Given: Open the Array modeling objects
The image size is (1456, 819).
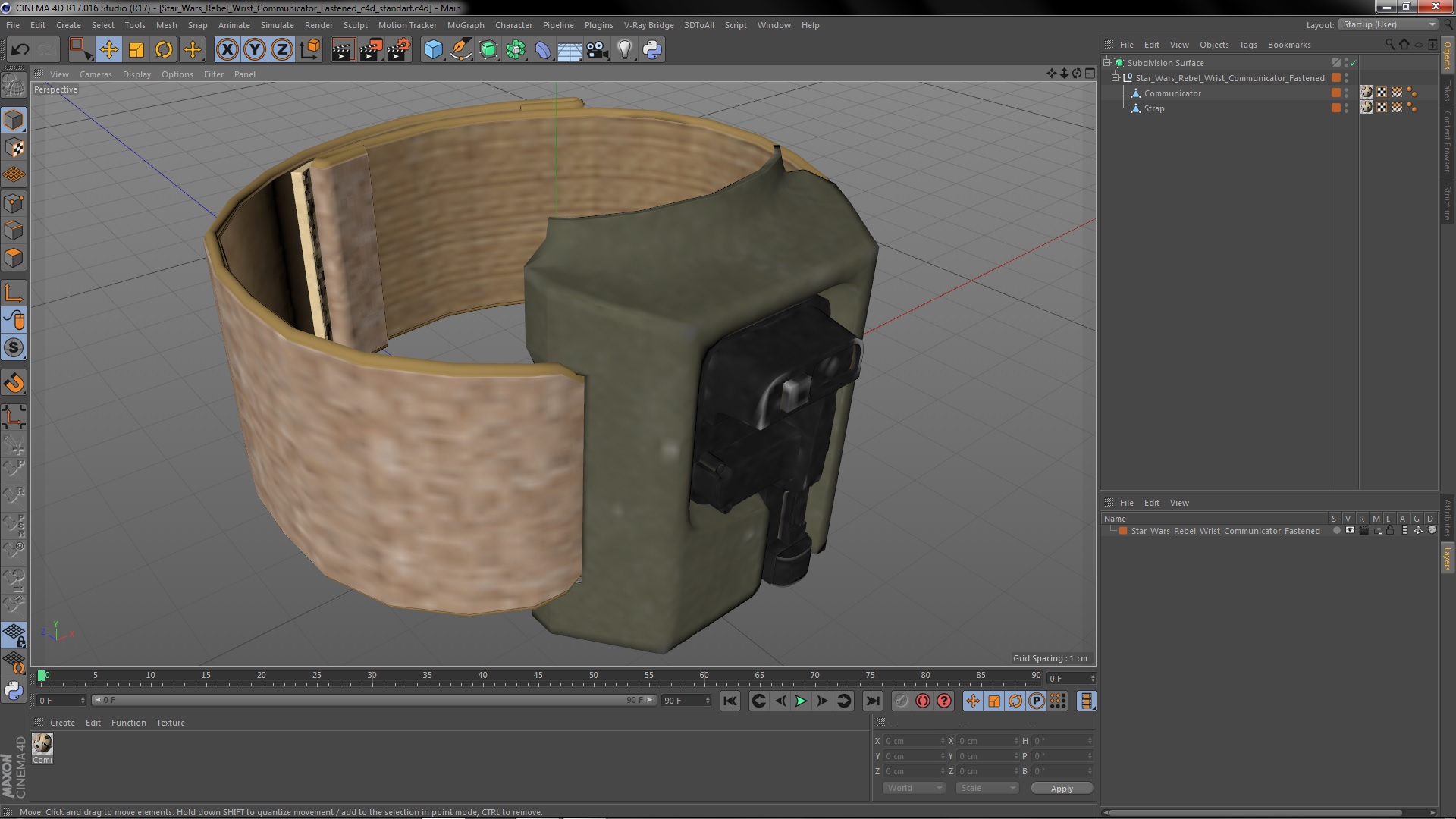Looking at the screenshot, I should (x=516, y=50).
